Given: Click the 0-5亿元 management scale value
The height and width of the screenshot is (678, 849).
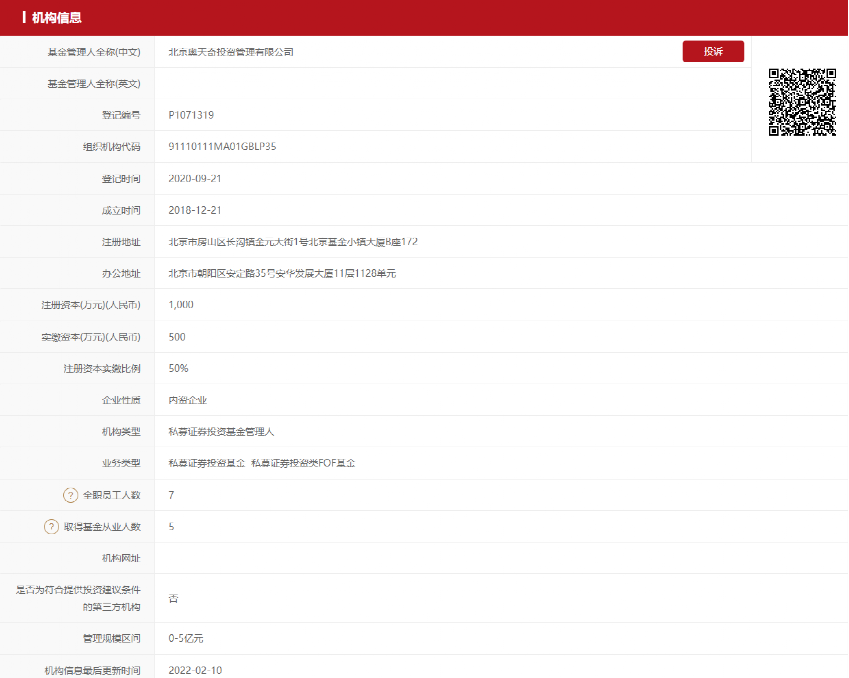Looking at the screenshot, I should (x=186, y=638).
